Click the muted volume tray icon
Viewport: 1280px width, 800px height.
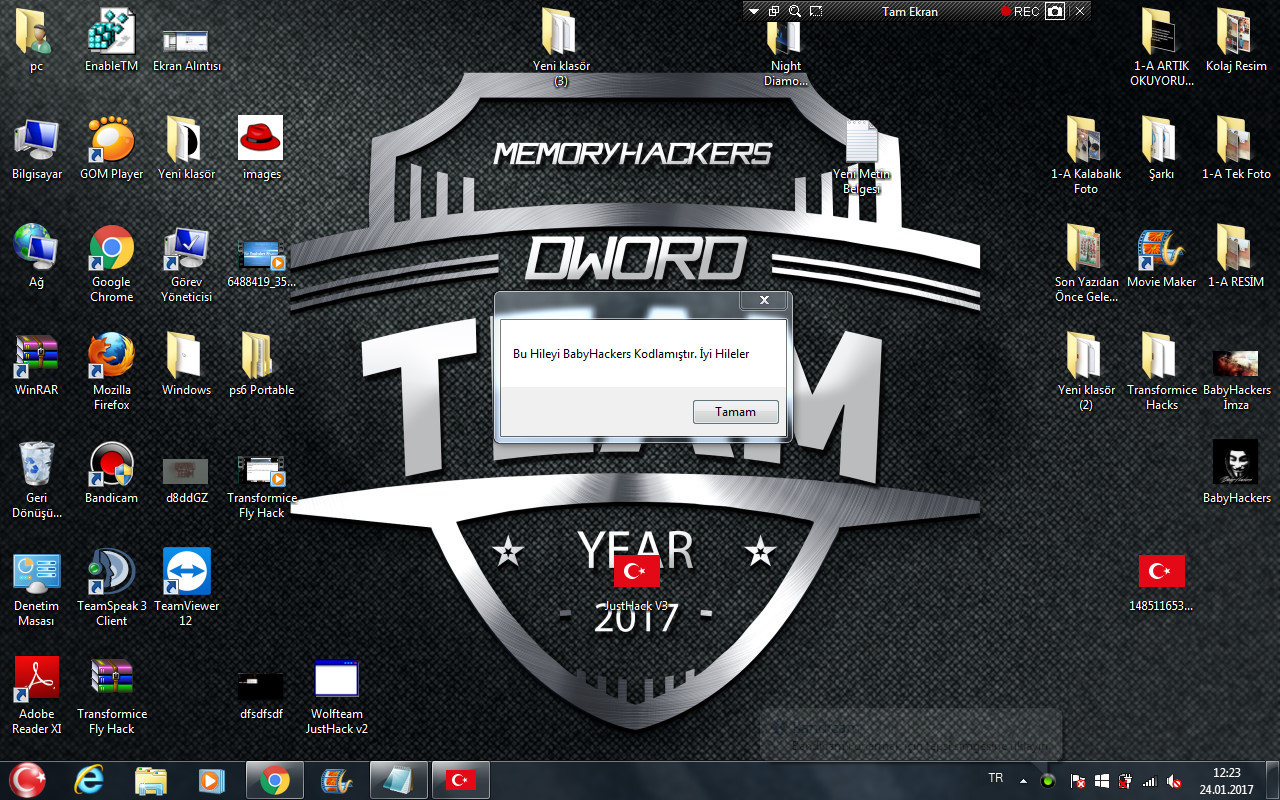click(1174, 780)
